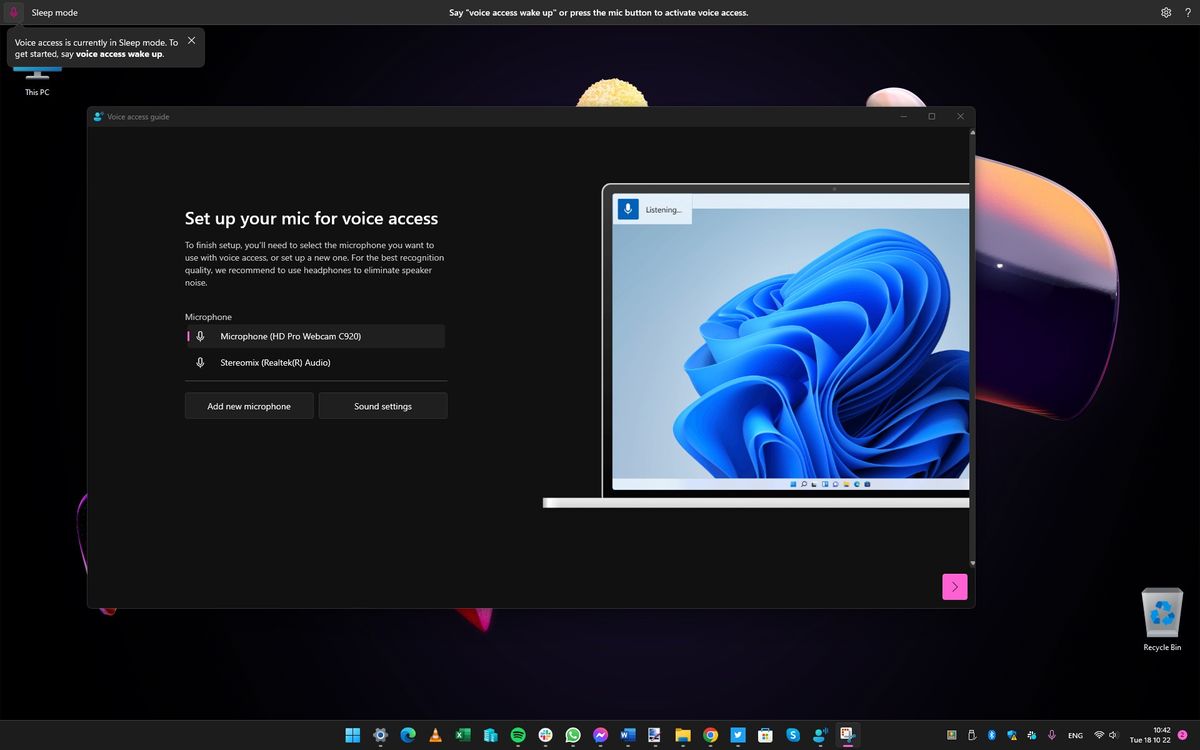1200x750 pixels.
Task: Open Spotify from the taskbar
Action: (x=517, y=735)
